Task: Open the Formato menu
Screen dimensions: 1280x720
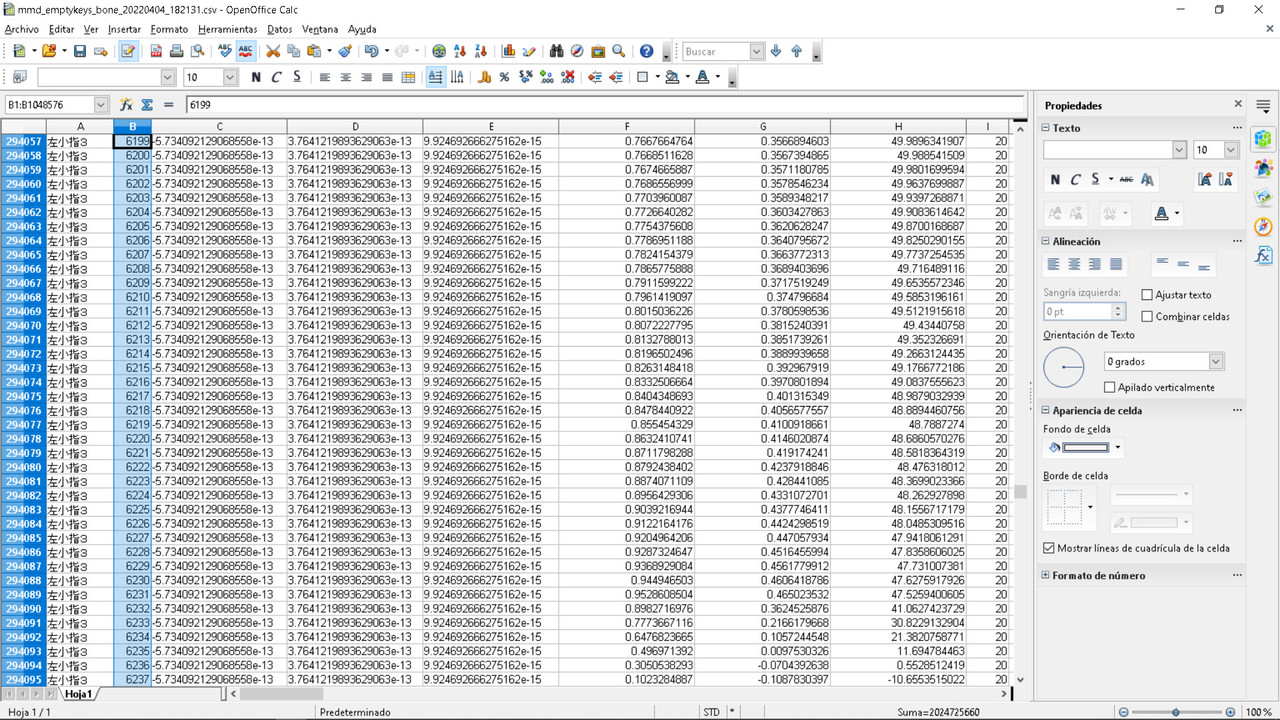Action: 169,29
